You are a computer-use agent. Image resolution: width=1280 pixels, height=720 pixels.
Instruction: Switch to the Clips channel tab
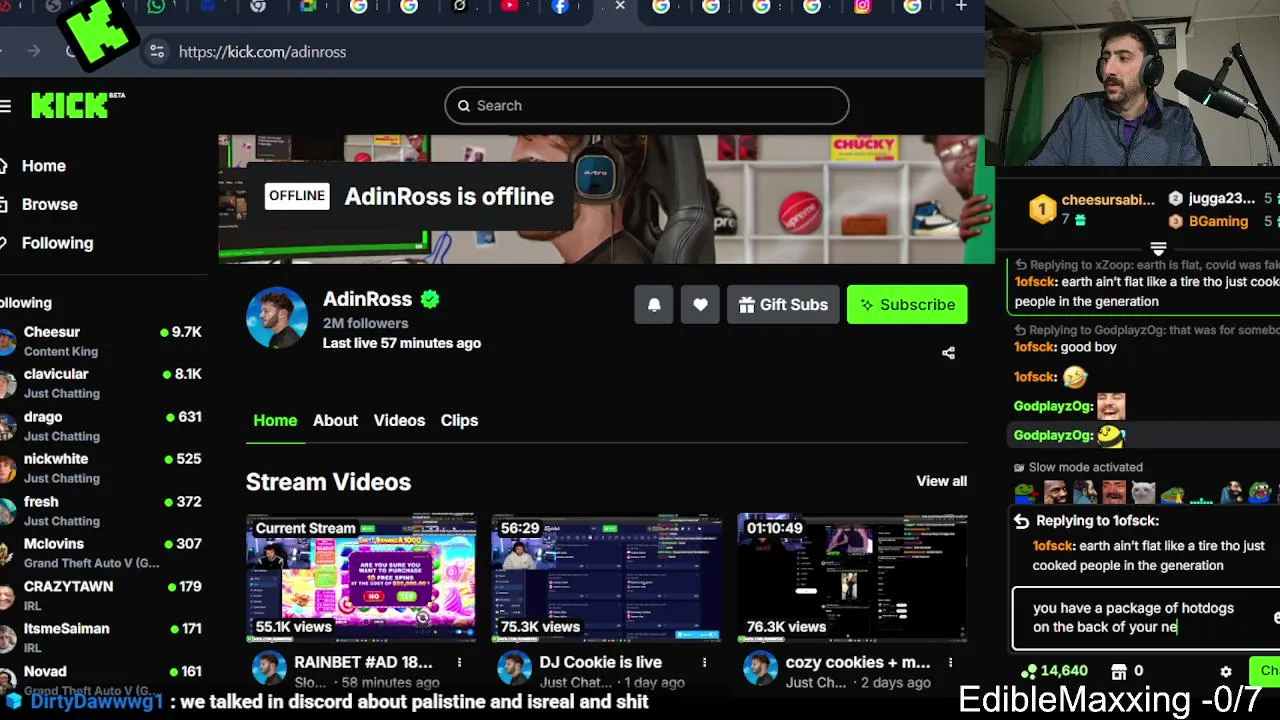click(459, 421)
